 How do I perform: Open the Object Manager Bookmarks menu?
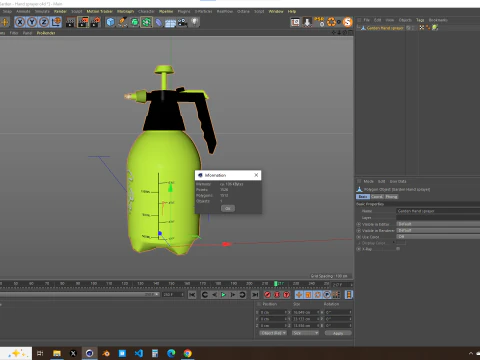tap(438, 20)
